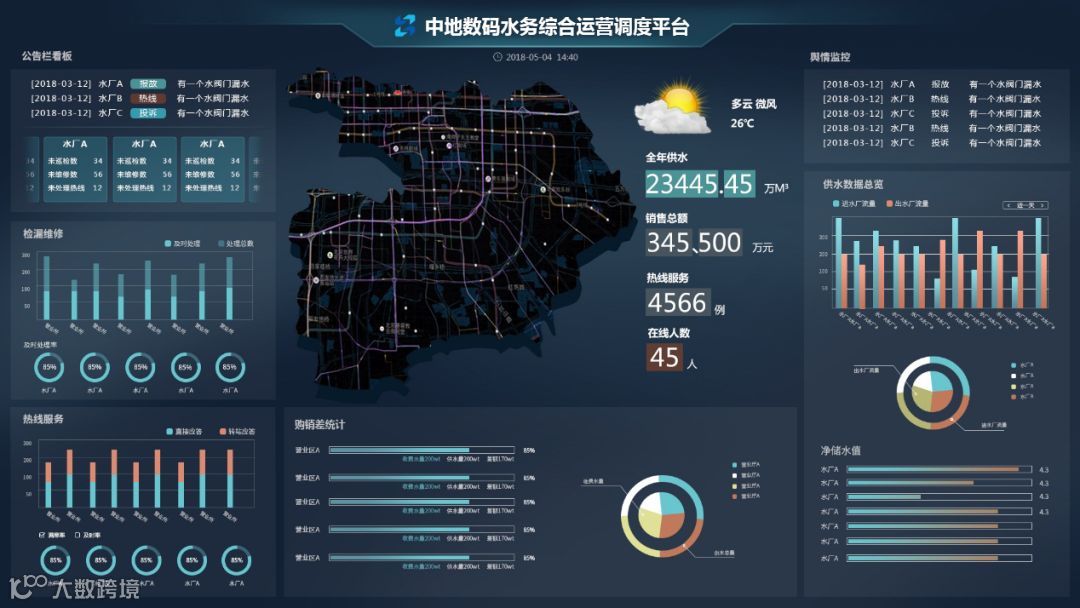The height and width of the screenshot is (608, 1080).
Task: Select the 供水数据总览 panel title
Action: click(x=853, y=185)
